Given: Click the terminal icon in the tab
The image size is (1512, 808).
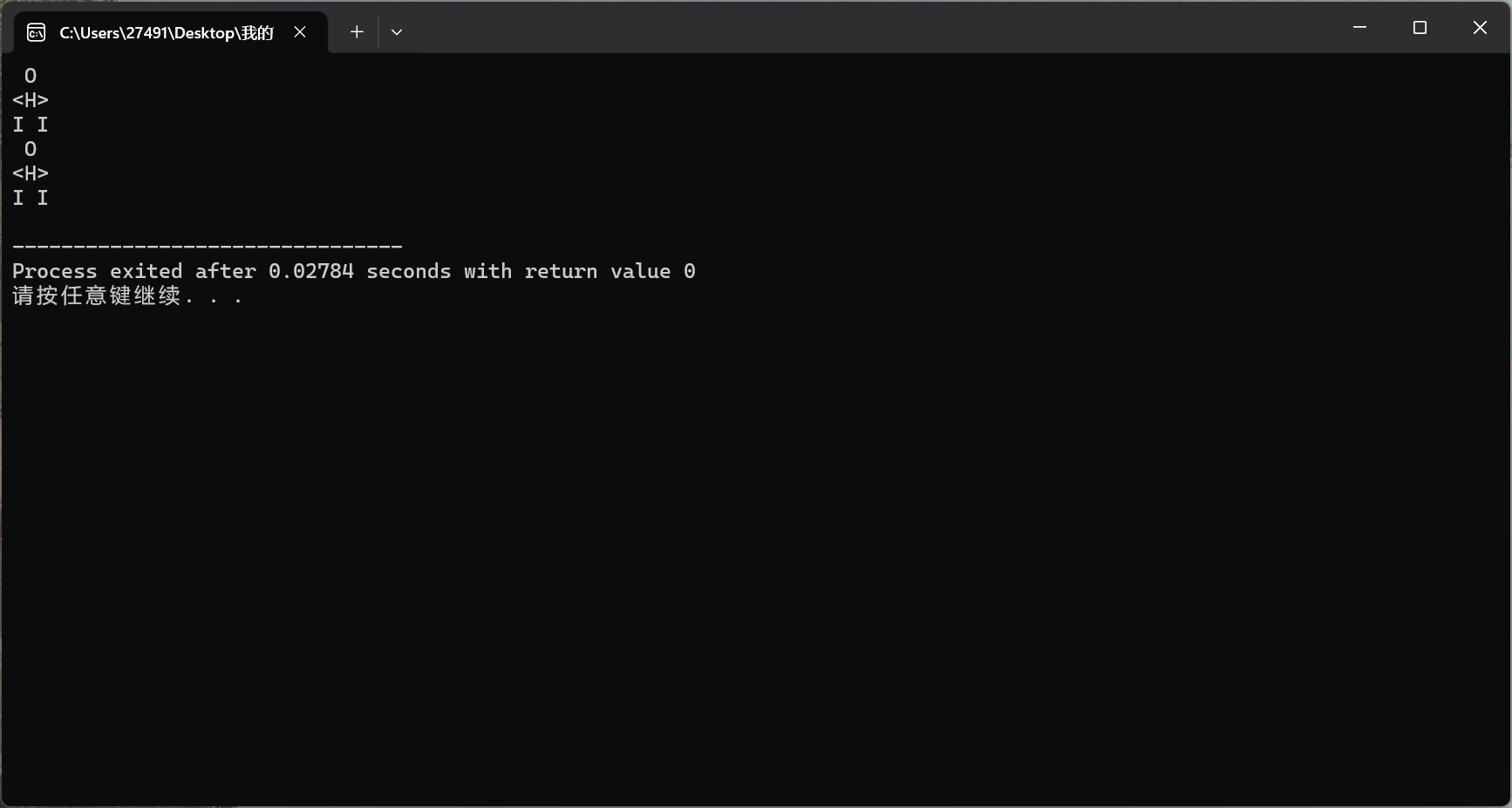Looking at the screenshot, I should click(36, 32).
